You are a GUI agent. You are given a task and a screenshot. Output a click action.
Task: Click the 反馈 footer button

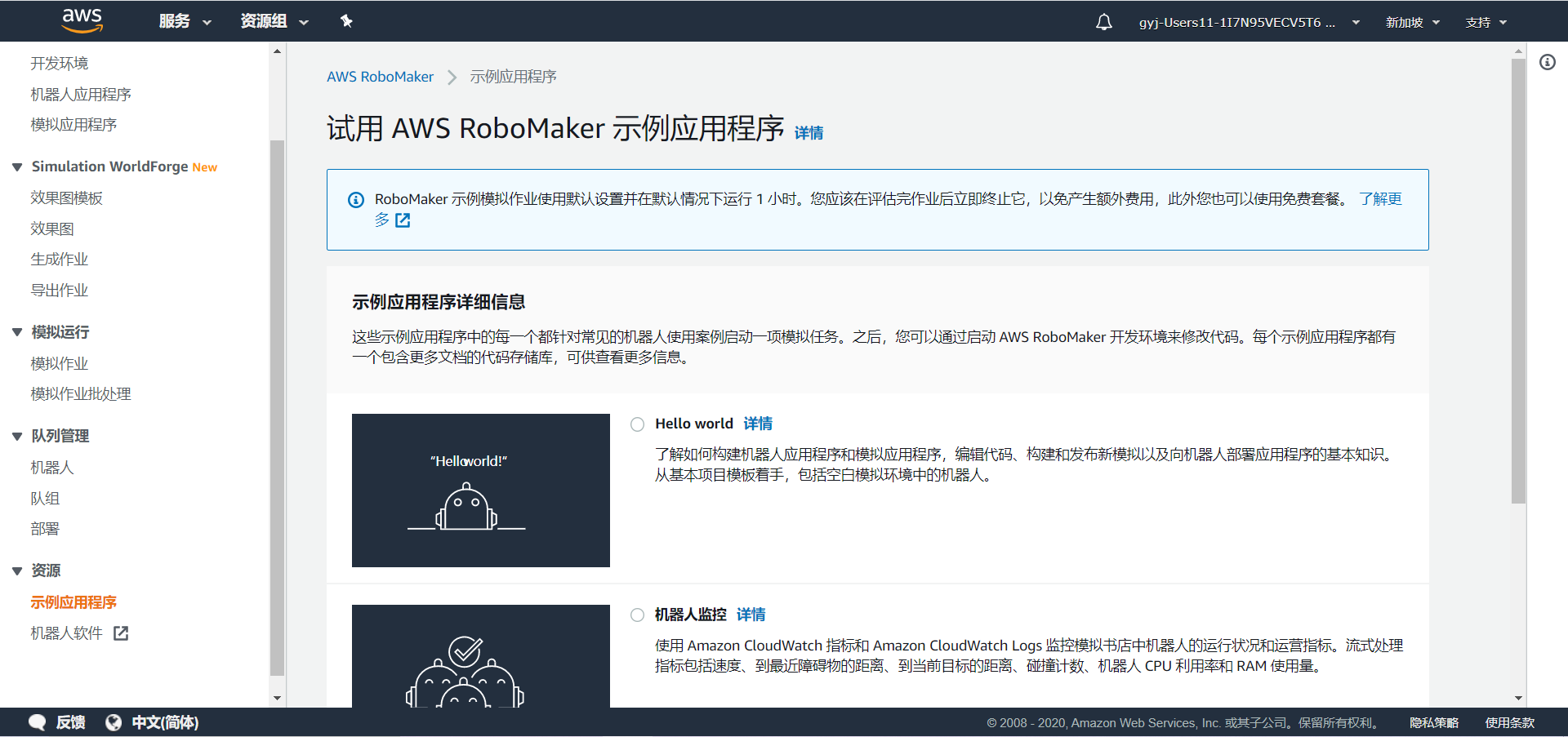point(70,722)
